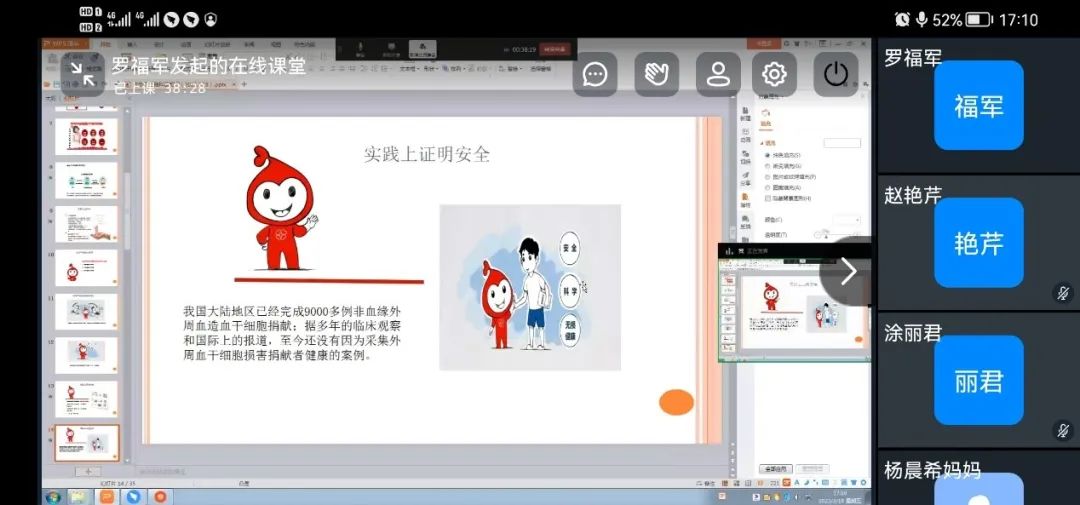
Task: Click the red end-share button in floating bar
Action: click(555, 50)
